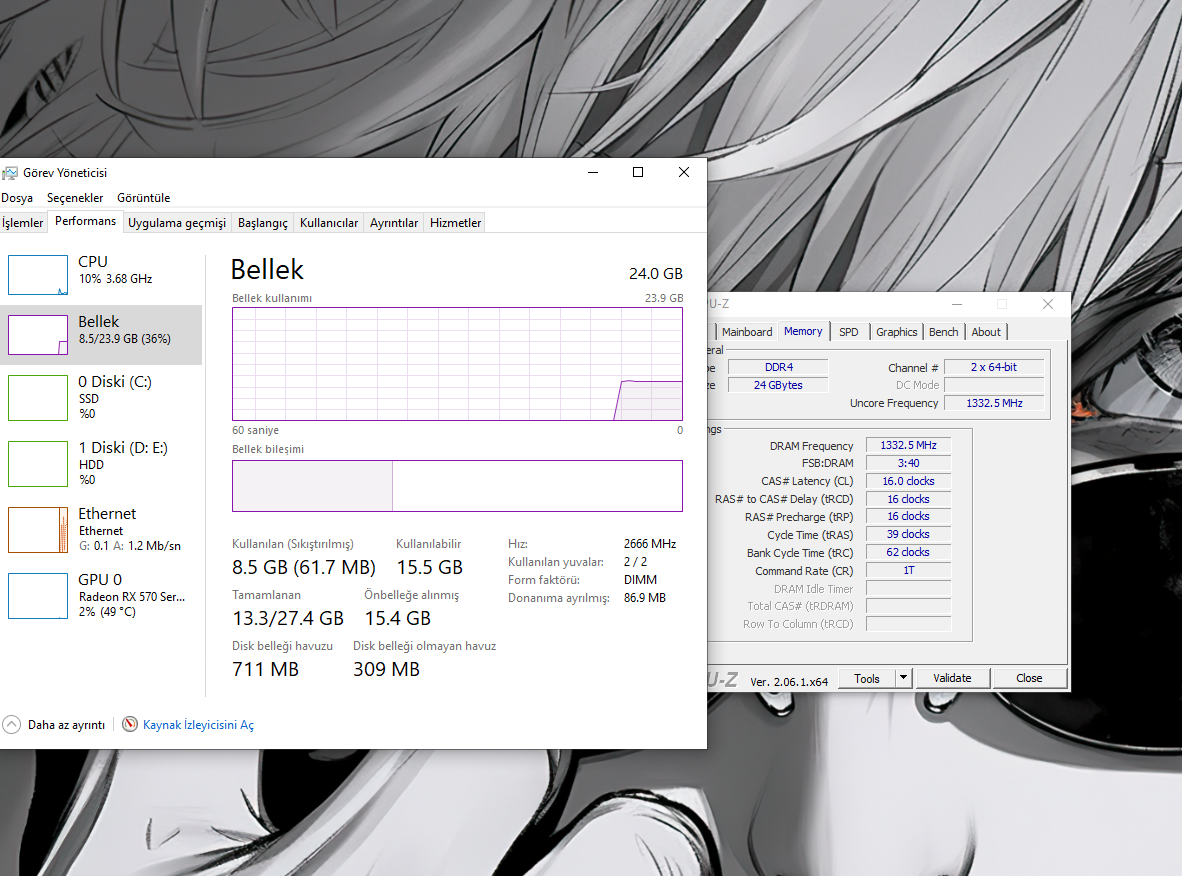This screenshot has height=876, width=1182.
Task: Open the Kaynak İzleyicisini Aç link
Action: tap(198, 724)
